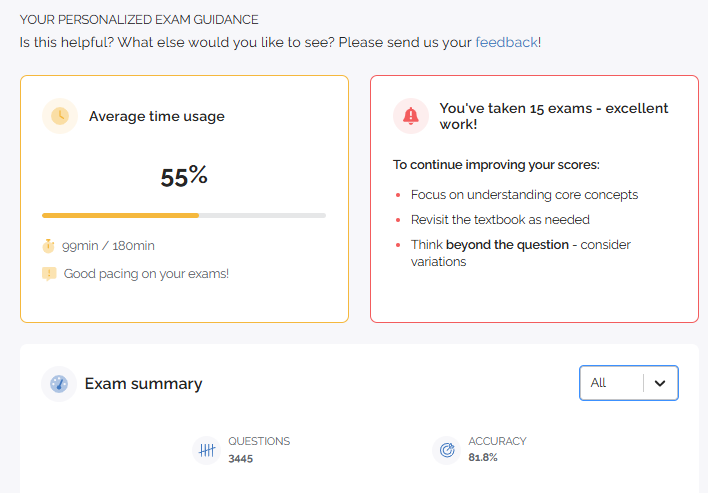
Task: Open the All filter dropdown
Action: point(628,383)
